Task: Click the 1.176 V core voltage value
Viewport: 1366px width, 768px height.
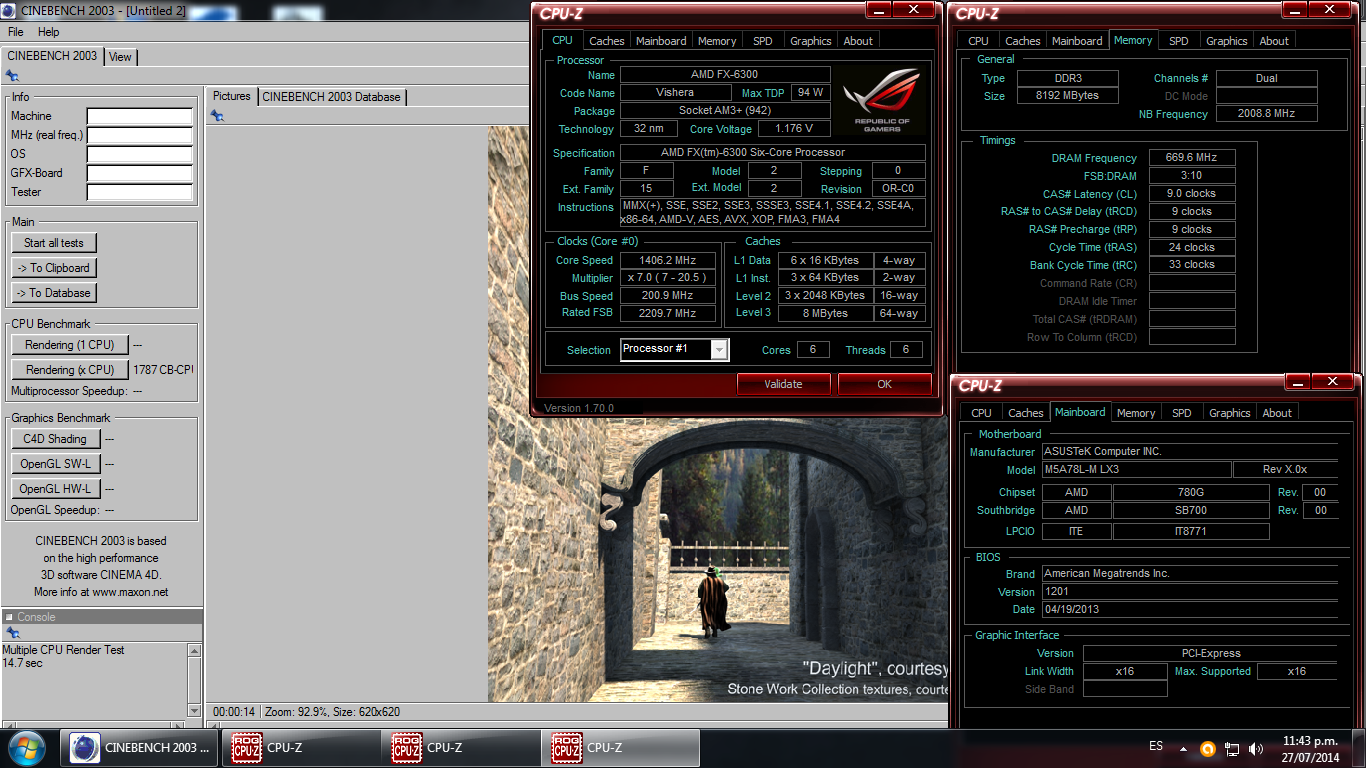Action: point(794,129)
